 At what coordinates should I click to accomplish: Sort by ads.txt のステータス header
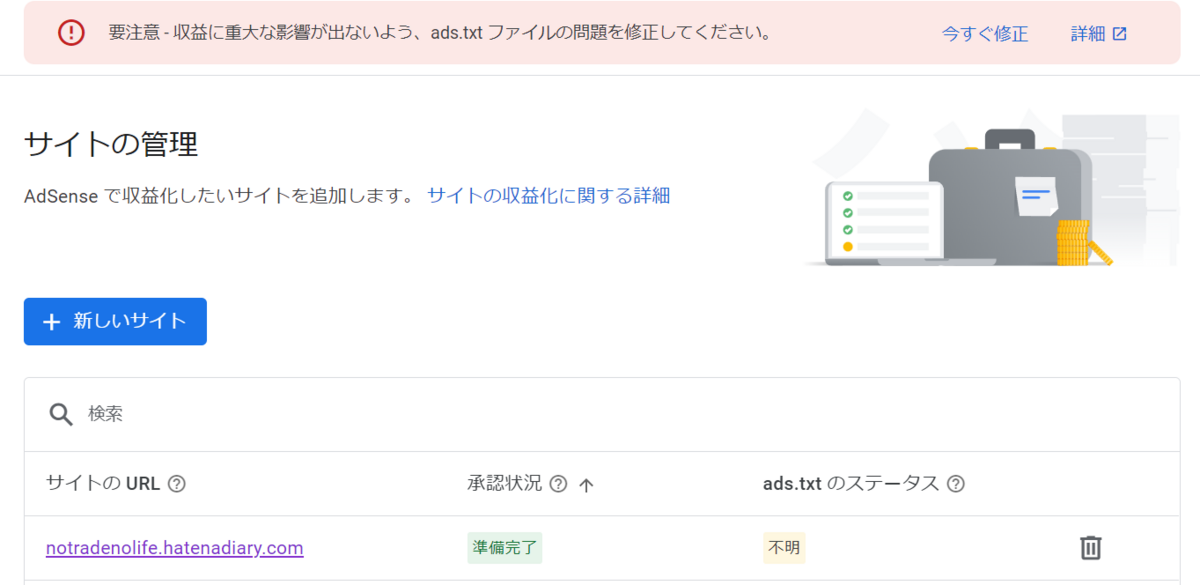pos(851,484)
